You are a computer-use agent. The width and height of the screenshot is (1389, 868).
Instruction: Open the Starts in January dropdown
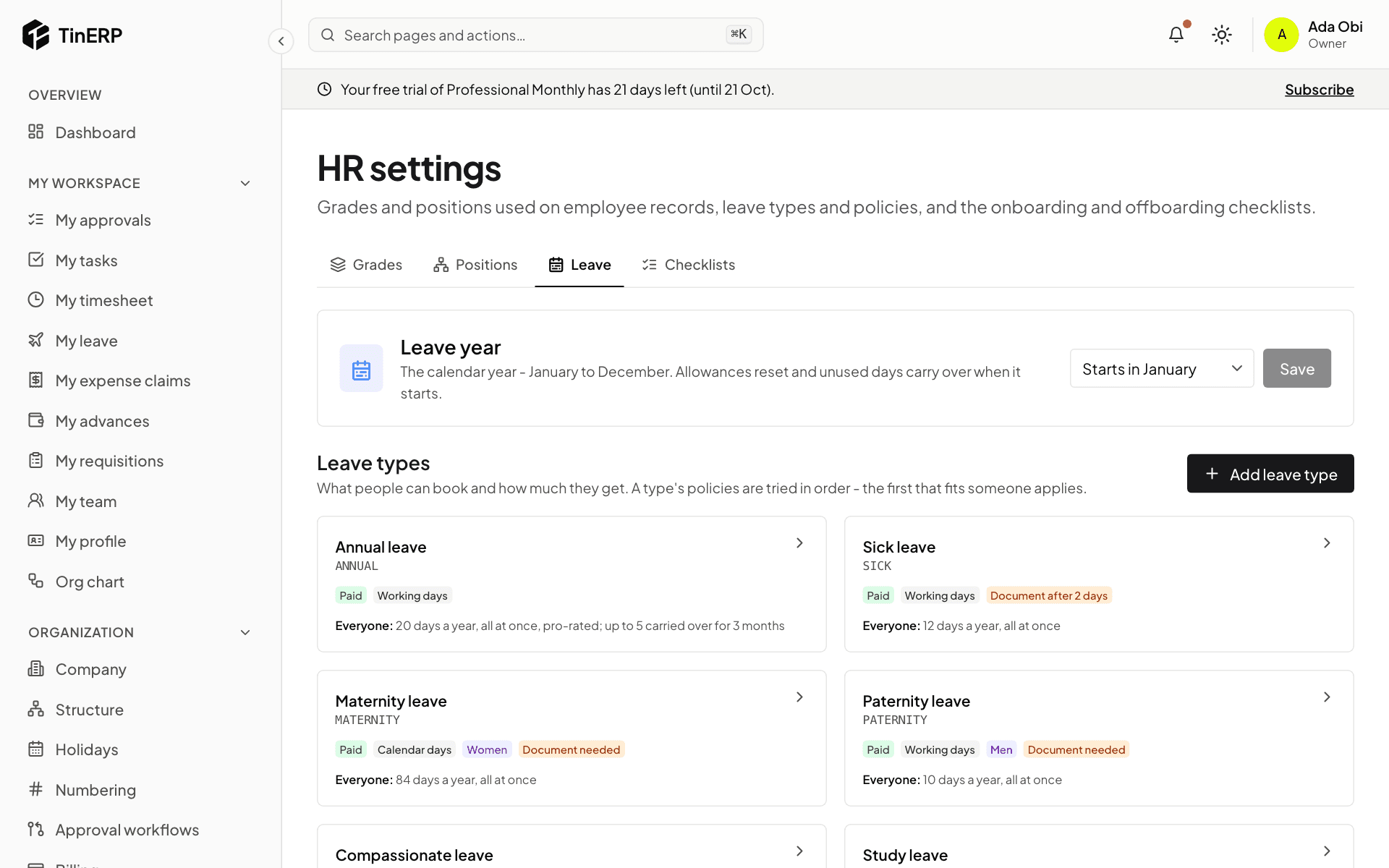click(1161, 368)
